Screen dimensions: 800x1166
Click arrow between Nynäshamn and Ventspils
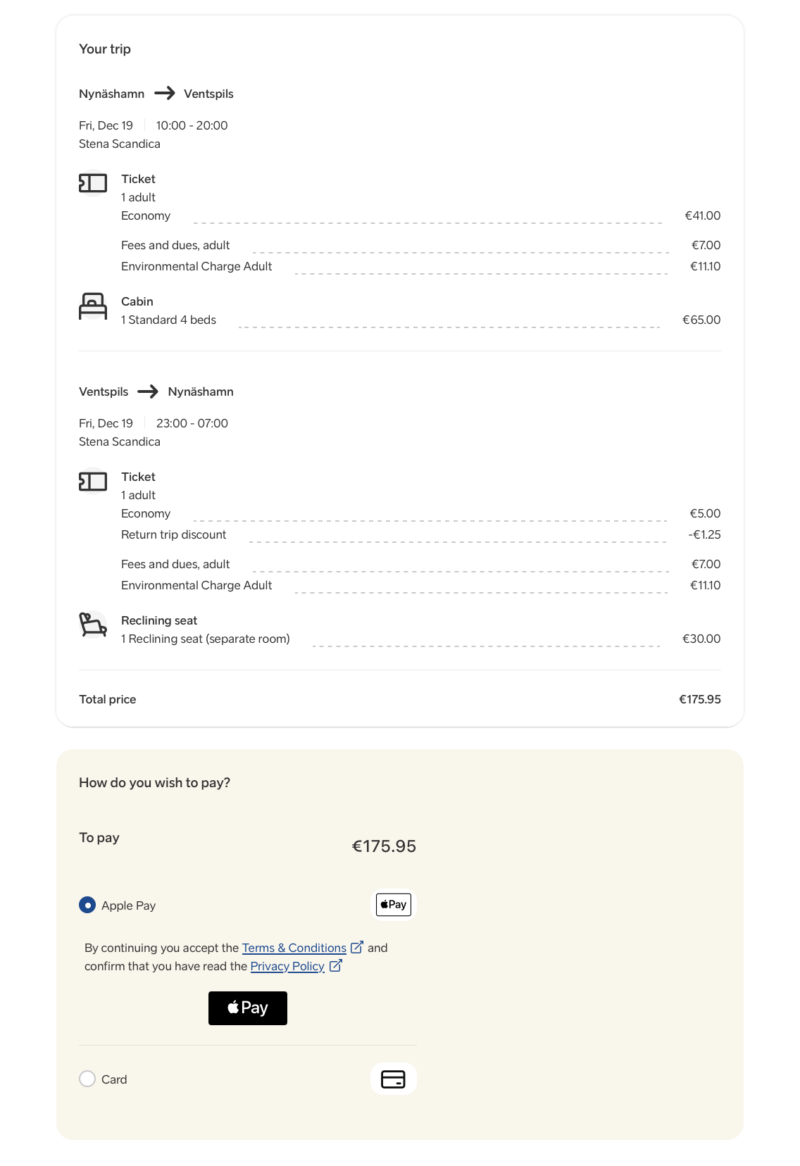click(x=164, y=94)
